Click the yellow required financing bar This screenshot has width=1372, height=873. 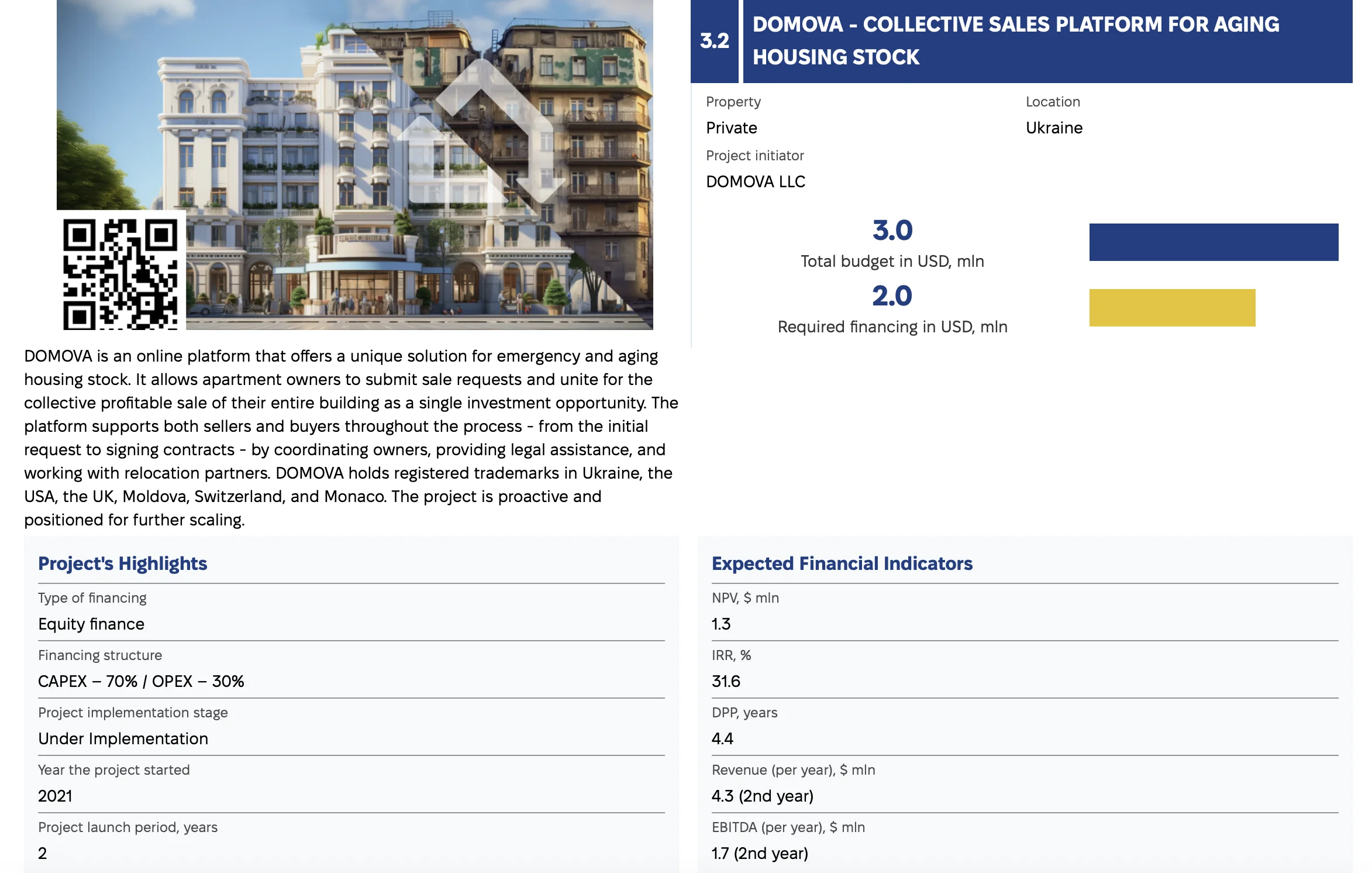1172,308
